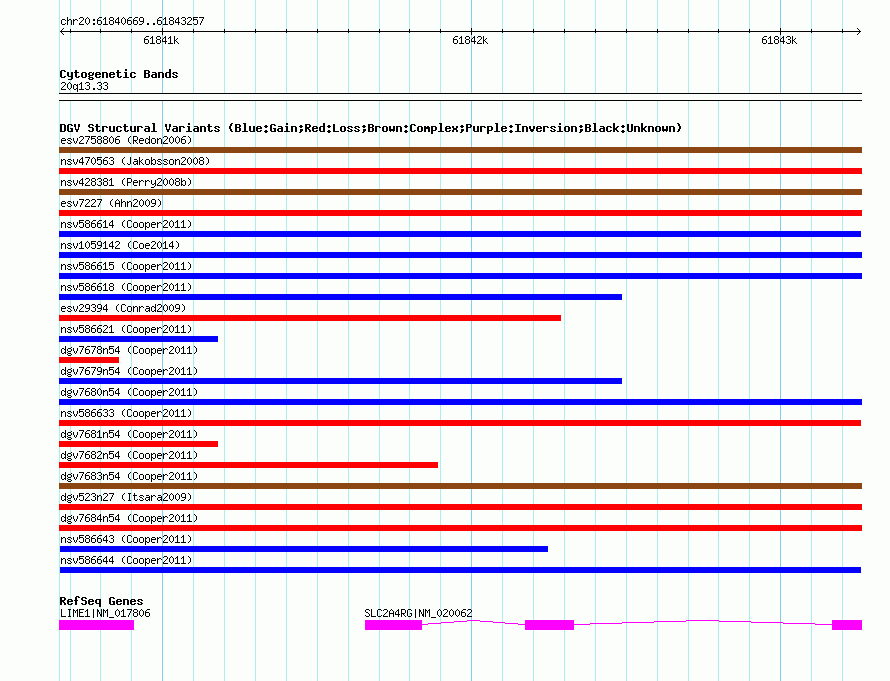Click the dgv523n27 (Itsara2009) label
Viewport: 890px width, 681px height.
click(126, 497)
